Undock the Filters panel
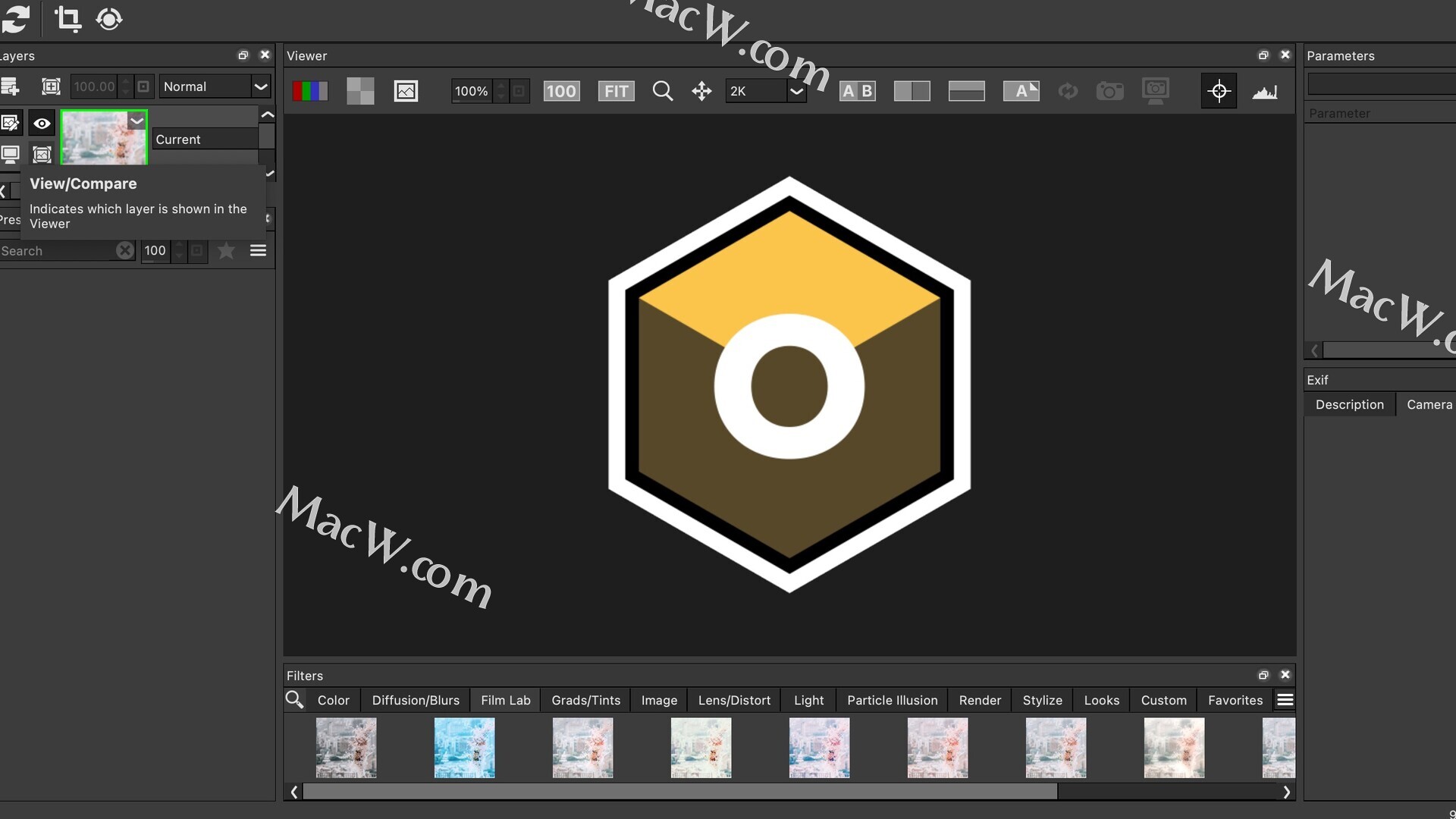The image size is (1456, 819). pyautogui.click(x=1263, y=675)
